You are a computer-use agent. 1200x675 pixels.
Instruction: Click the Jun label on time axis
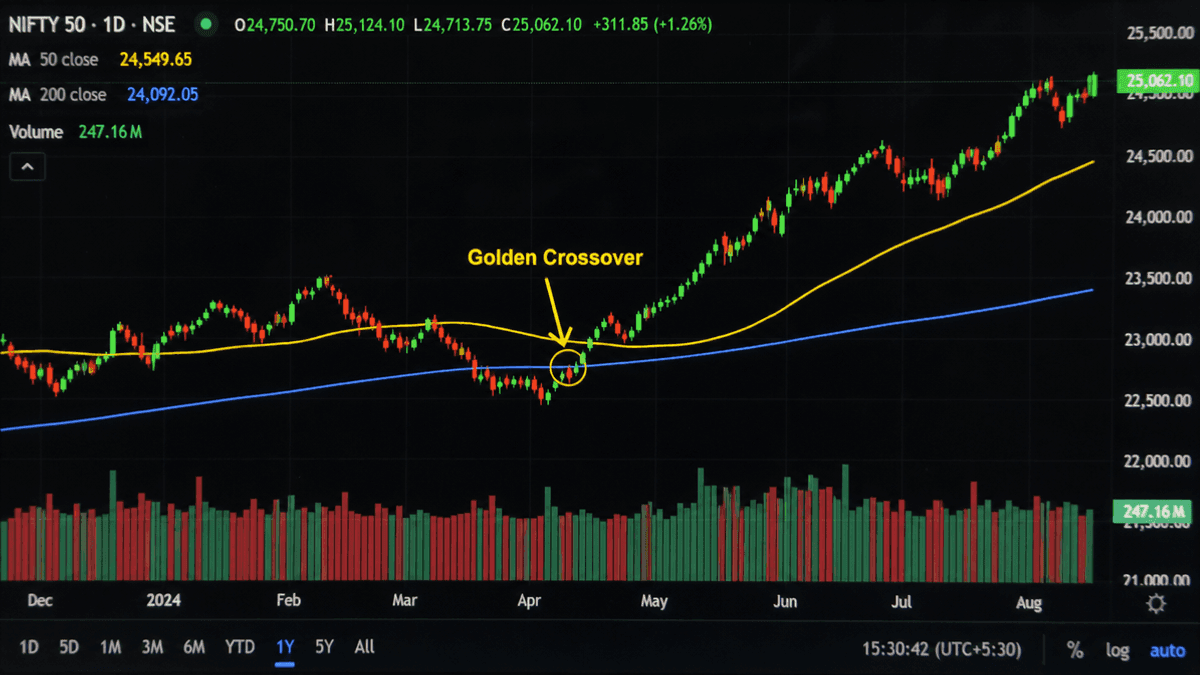[786, 602]
